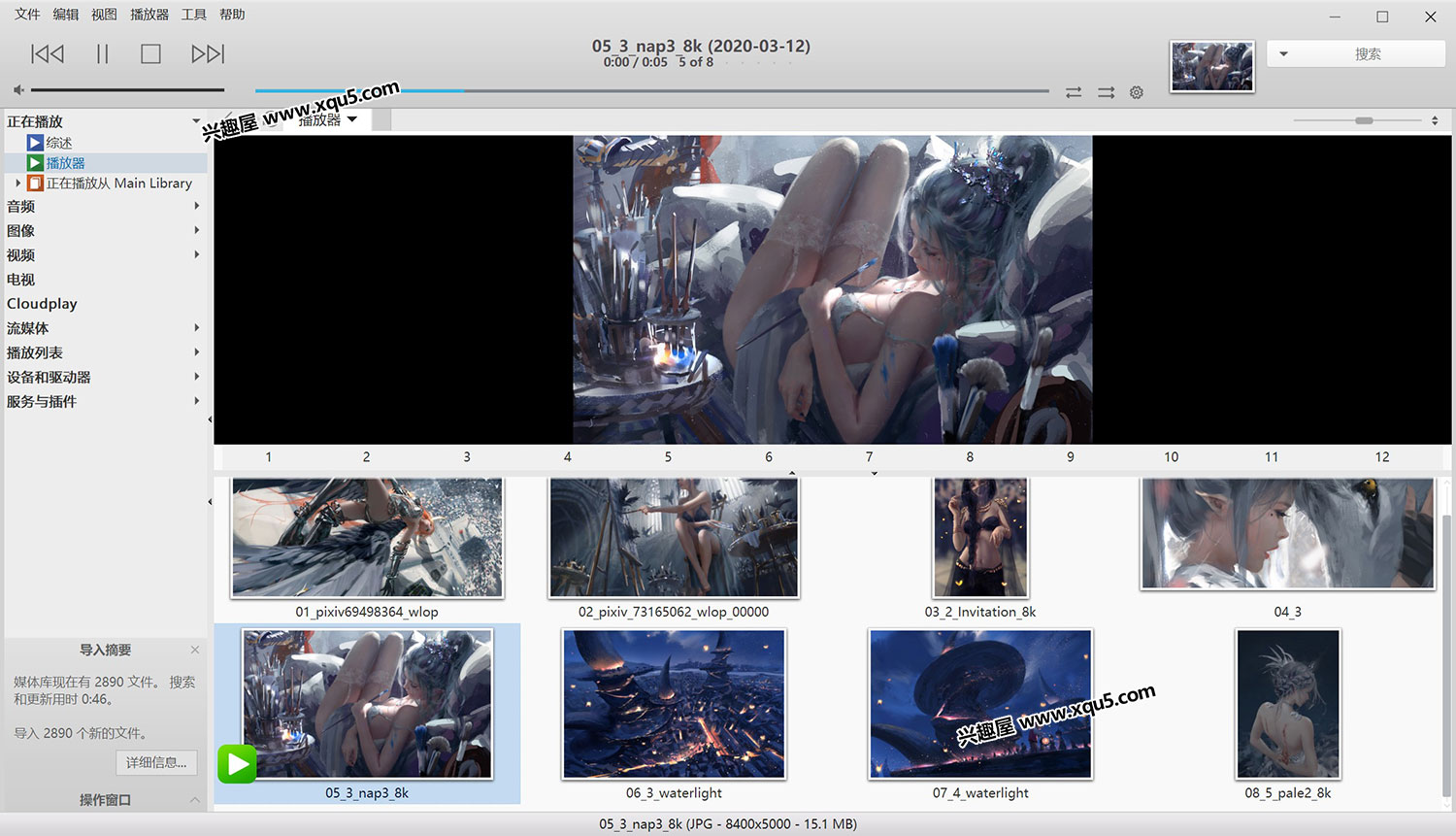Open the 工具 menu
Image resolution: width=1456 pixels, height=836 pixels.
(x=194, y=15)
